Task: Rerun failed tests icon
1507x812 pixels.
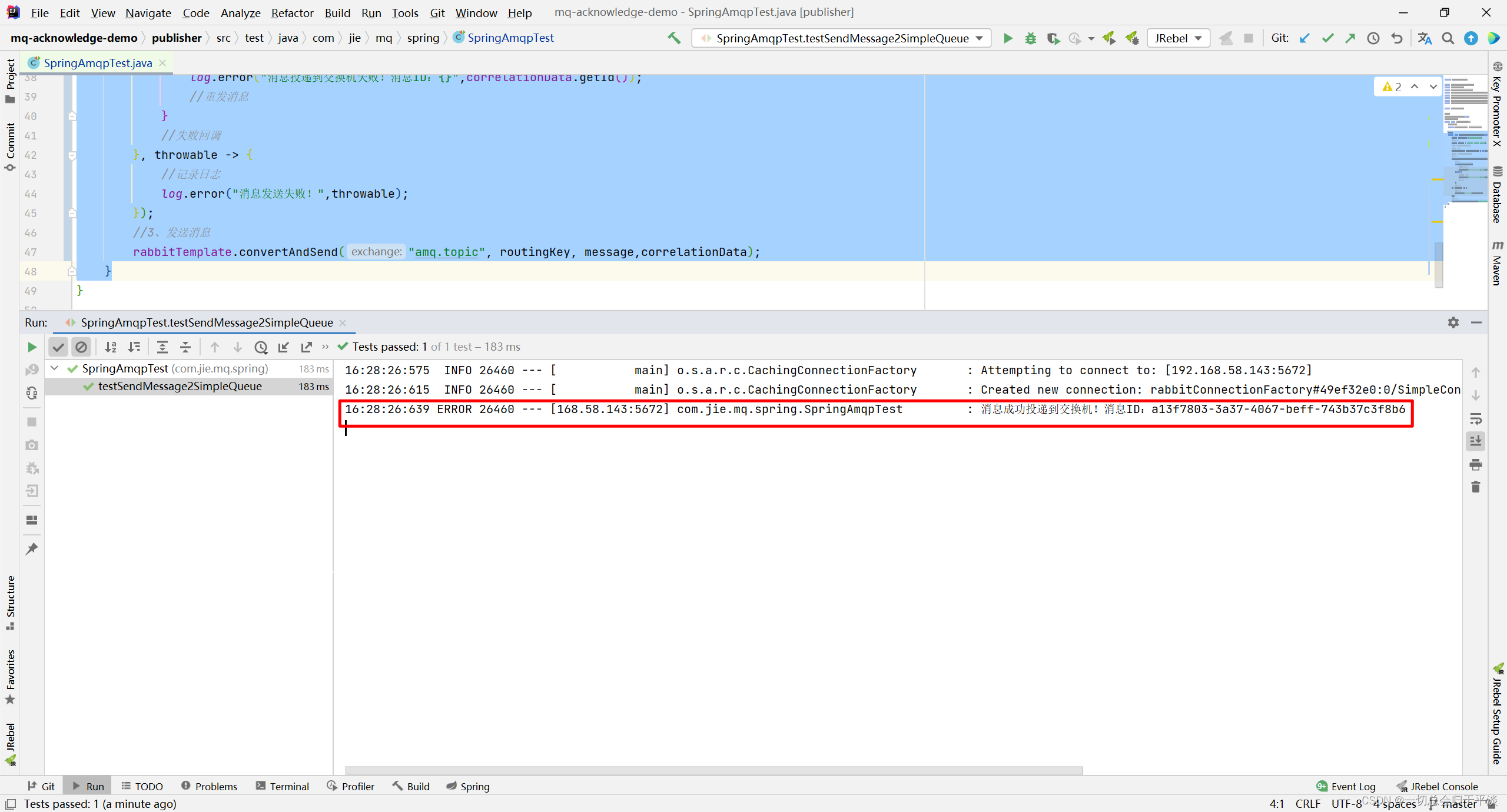Action: point(32,370)
